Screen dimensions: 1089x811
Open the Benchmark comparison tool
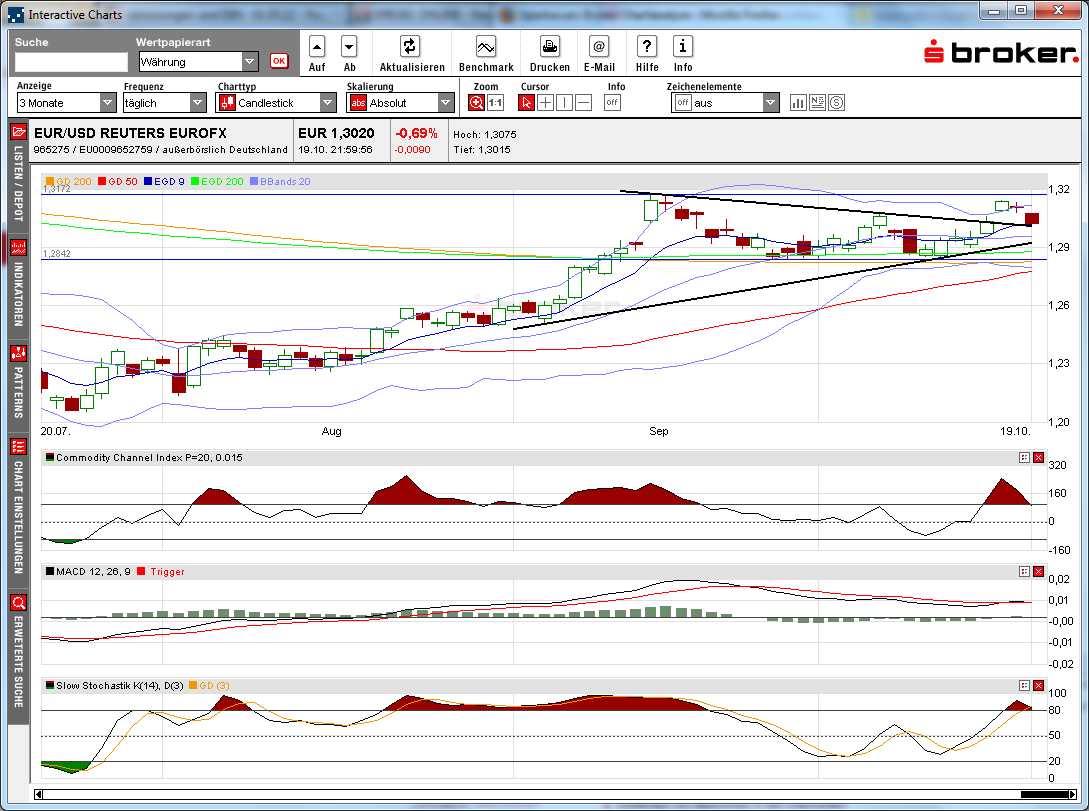[485, 47]
